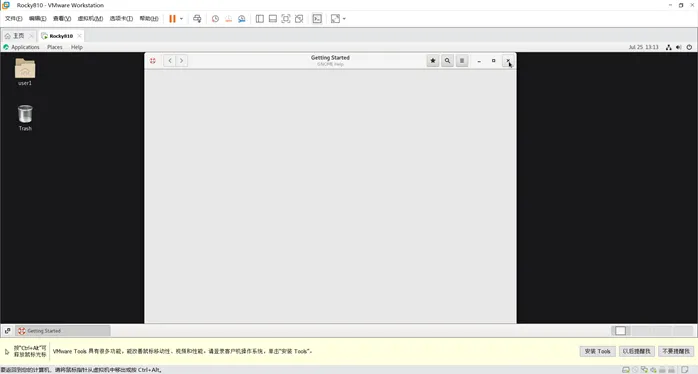Click the message log icon in status bar
The image size is (698, 374).
(x=685, y=370)
